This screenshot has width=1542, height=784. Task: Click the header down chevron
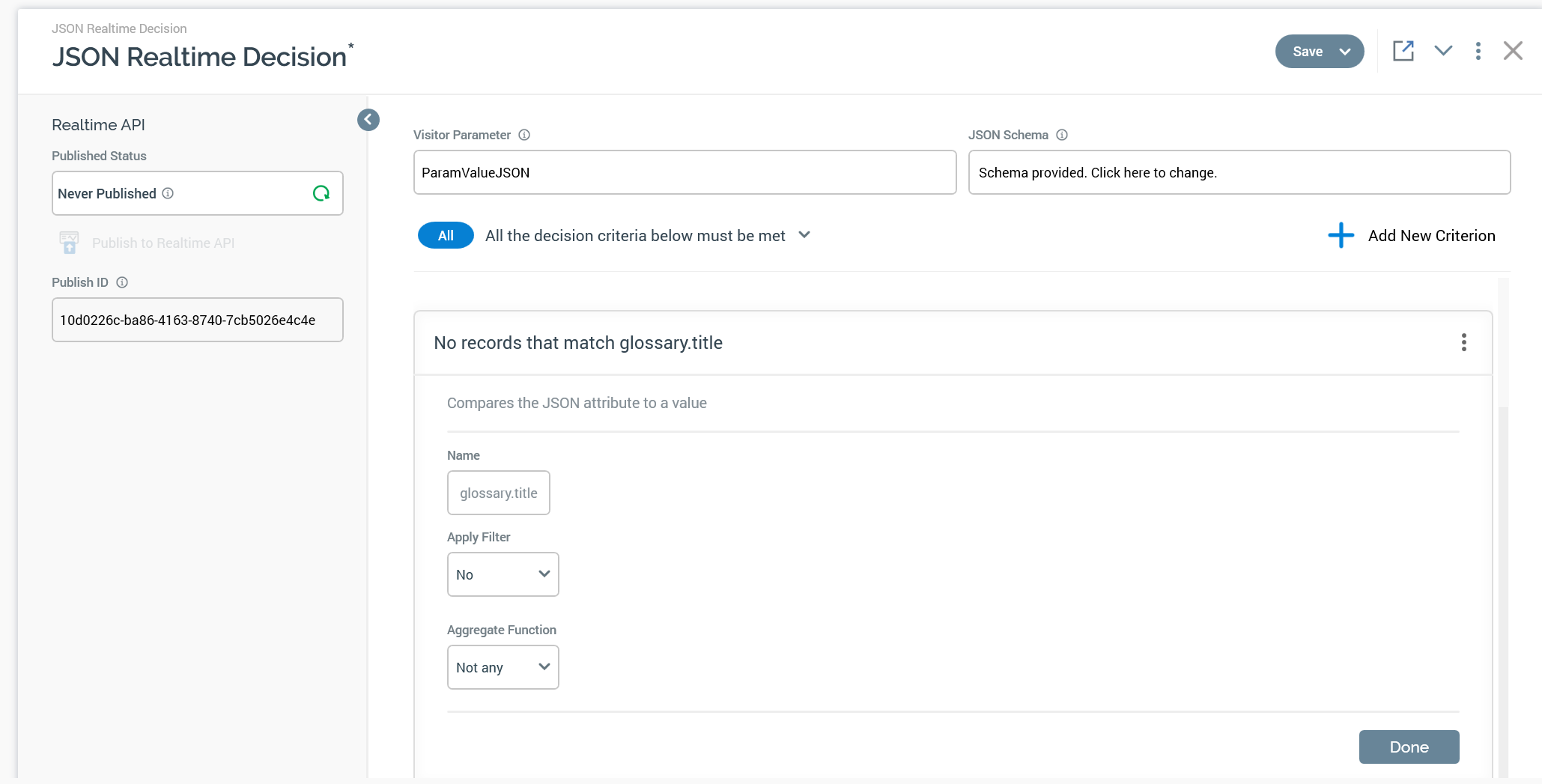click(x=1443, y=51)
